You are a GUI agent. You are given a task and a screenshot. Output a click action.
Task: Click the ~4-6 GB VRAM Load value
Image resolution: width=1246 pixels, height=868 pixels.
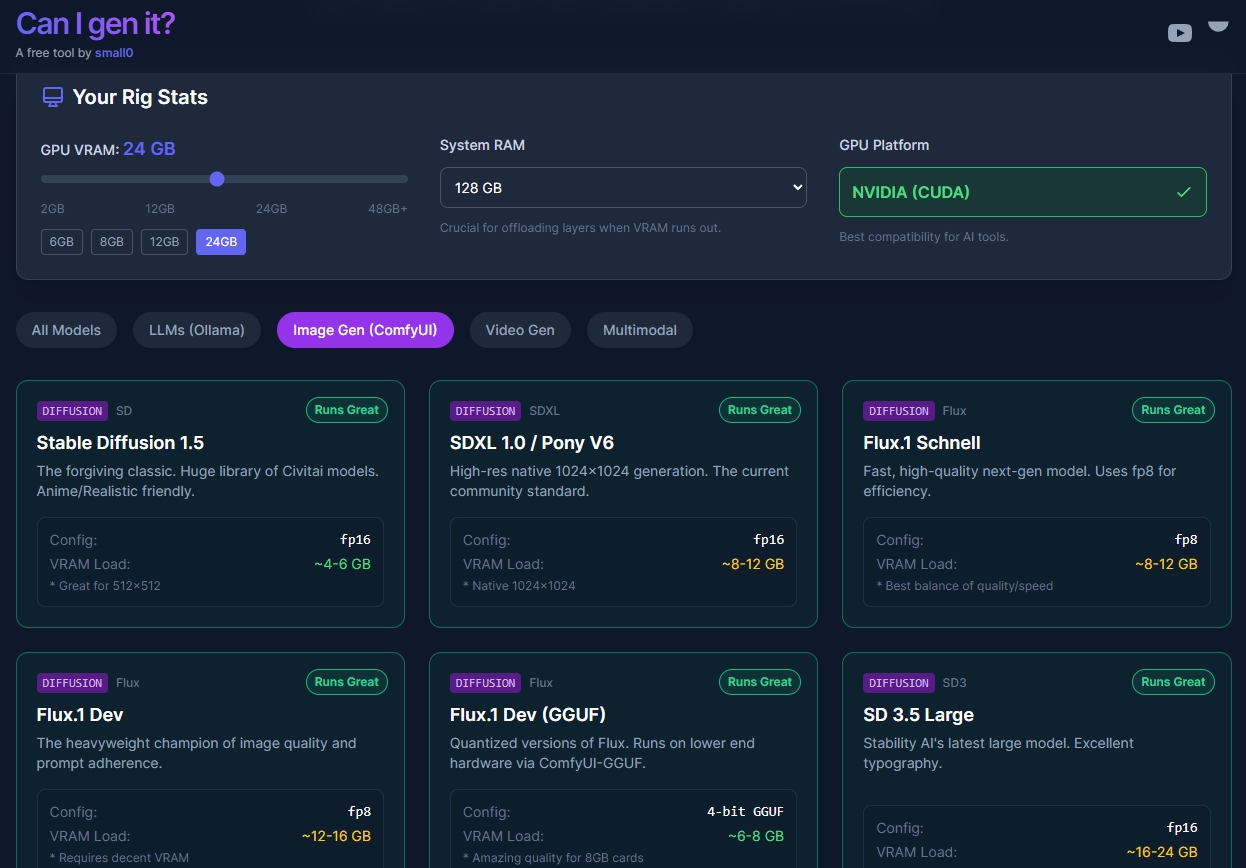[x=342, y=564]
